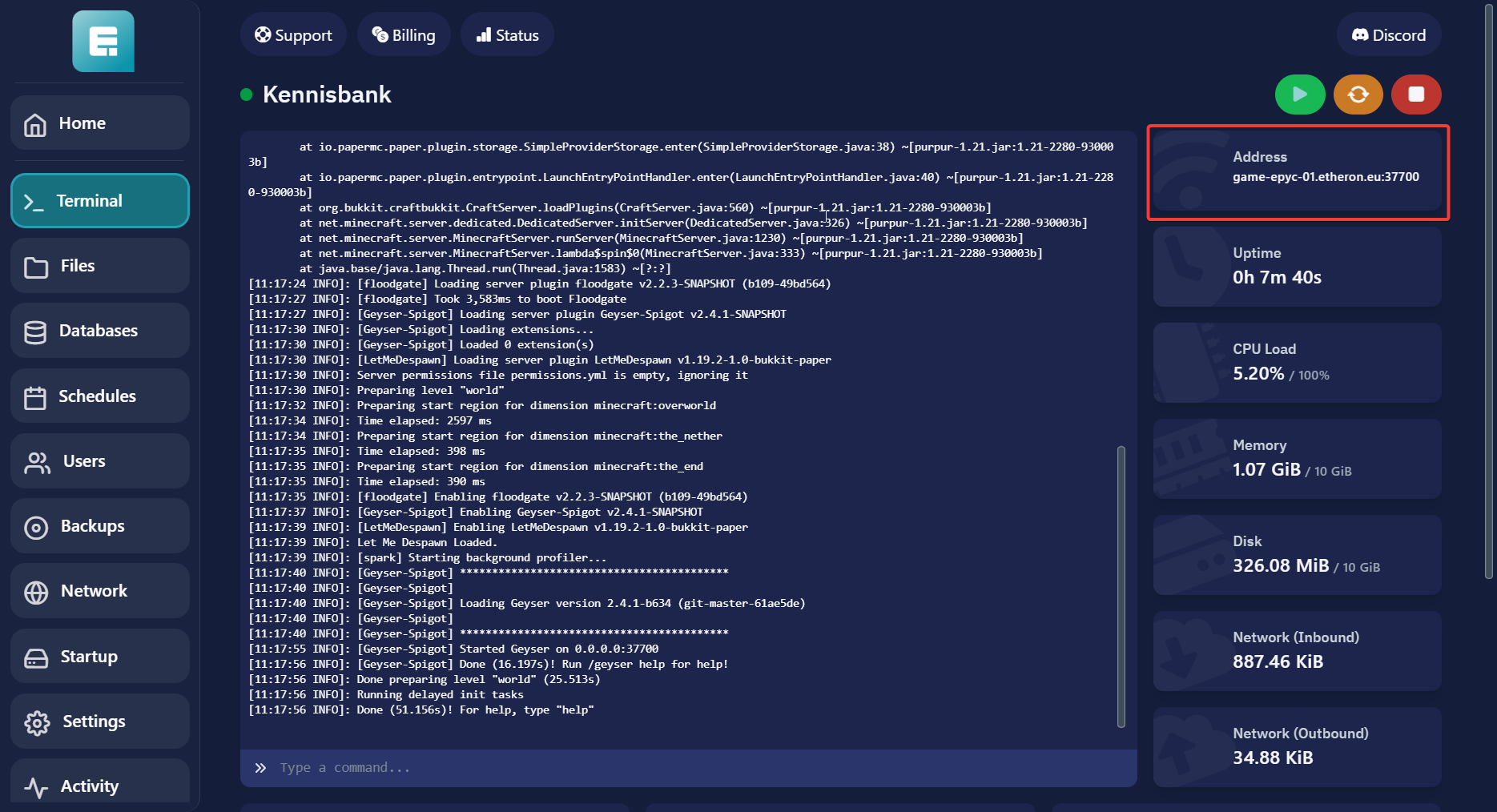This screenshot has width=1497, height=812.
Task: Click the red Stop server button
Action: pos(1415,94)
